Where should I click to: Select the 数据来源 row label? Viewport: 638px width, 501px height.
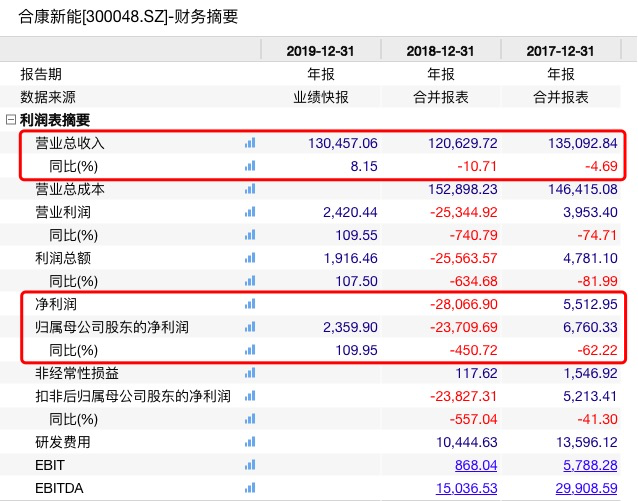click(x=48, y=97)
